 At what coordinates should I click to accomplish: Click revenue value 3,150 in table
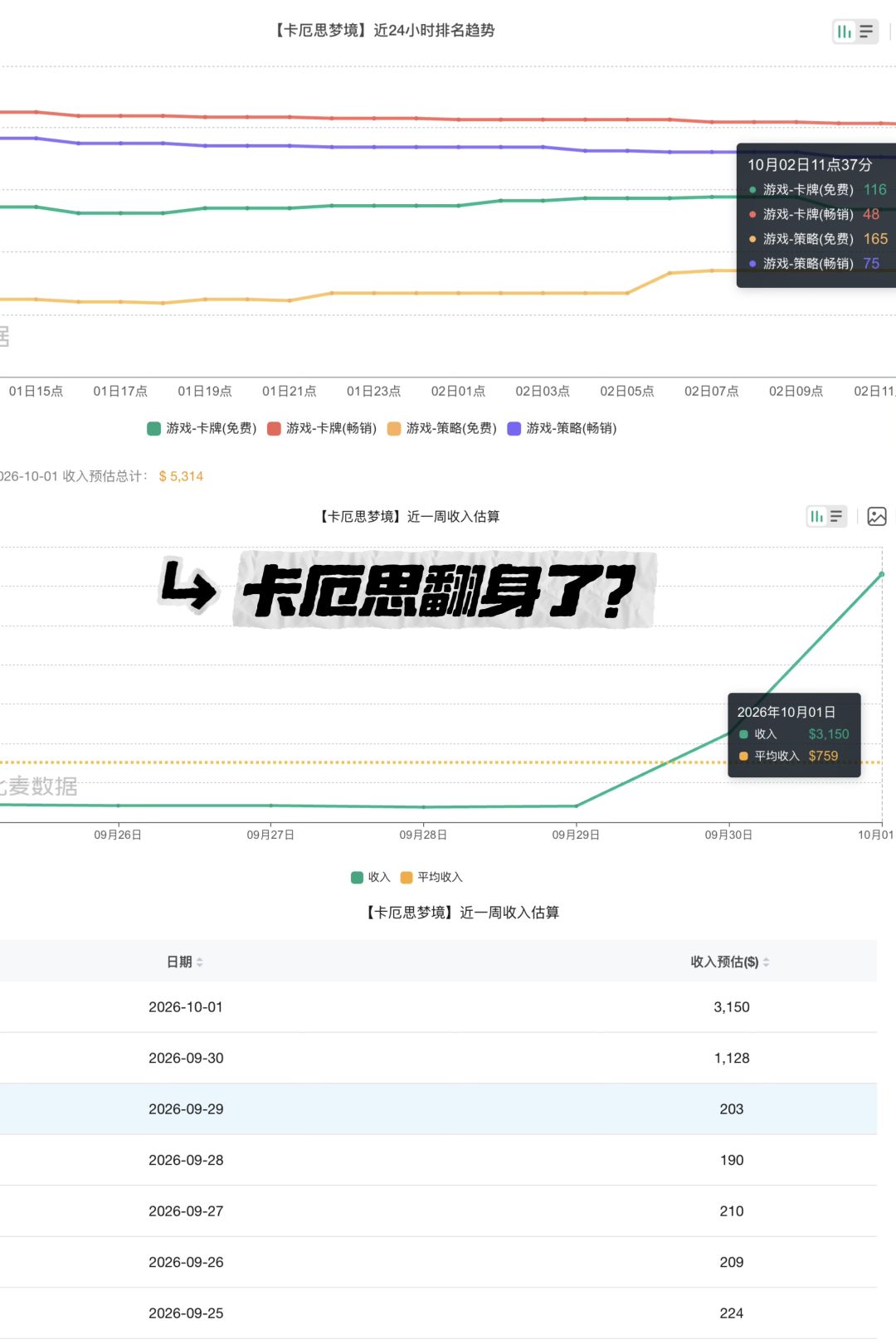pos(732,1007)
